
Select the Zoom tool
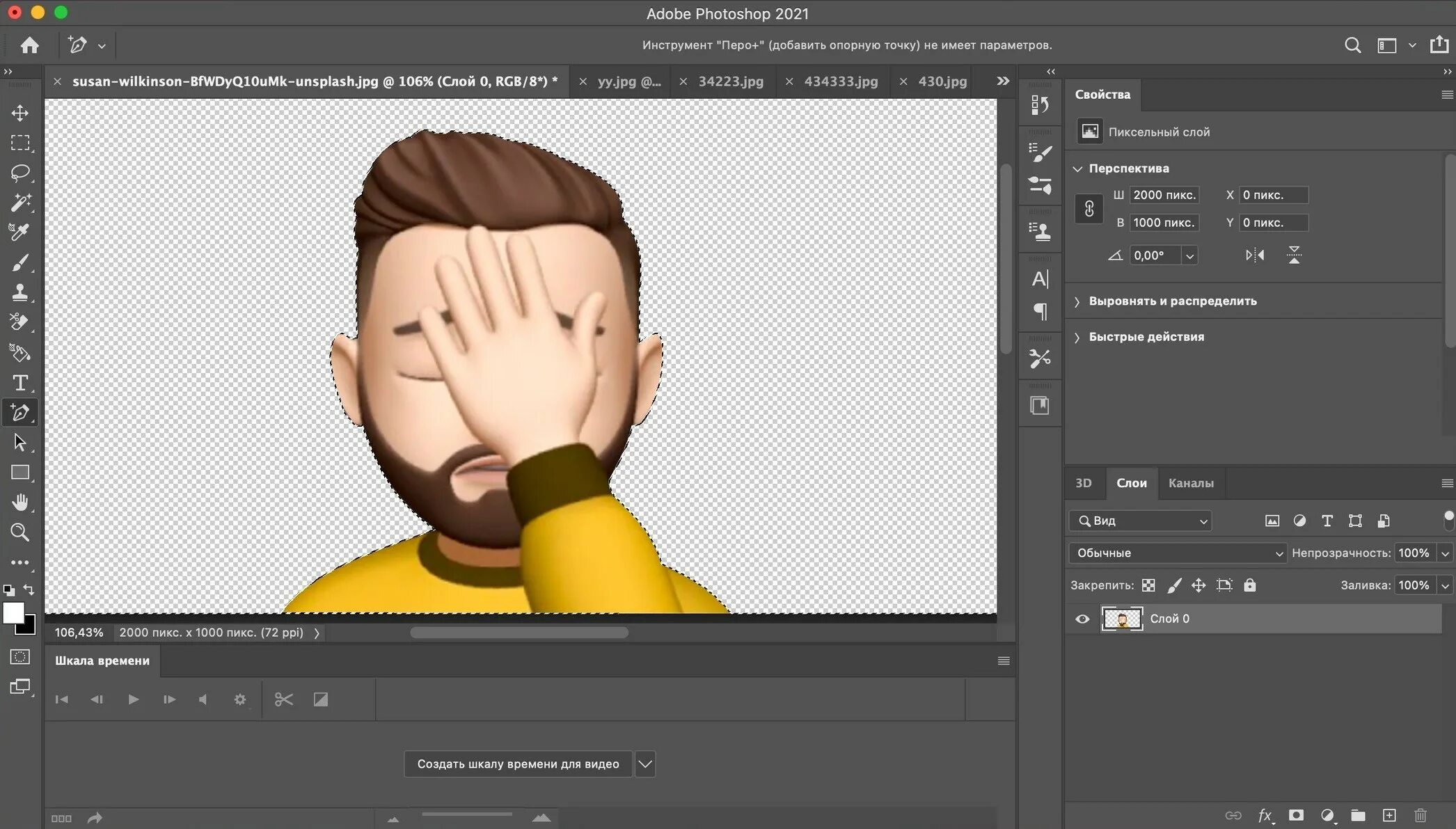tap(19, 532)
